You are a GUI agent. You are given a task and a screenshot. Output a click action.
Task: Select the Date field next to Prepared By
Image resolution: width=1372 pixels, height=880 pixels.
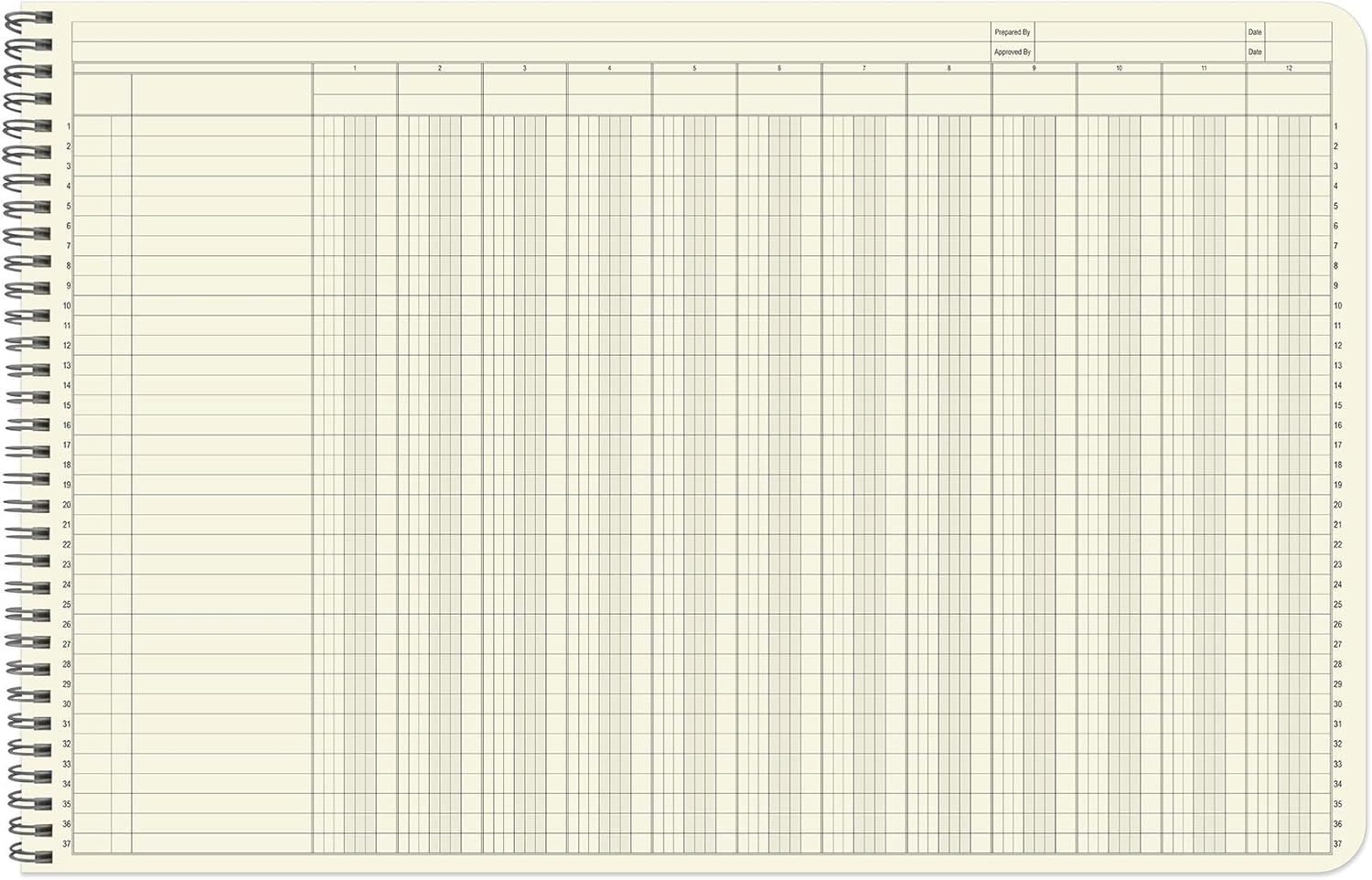tap(1298, 32)
